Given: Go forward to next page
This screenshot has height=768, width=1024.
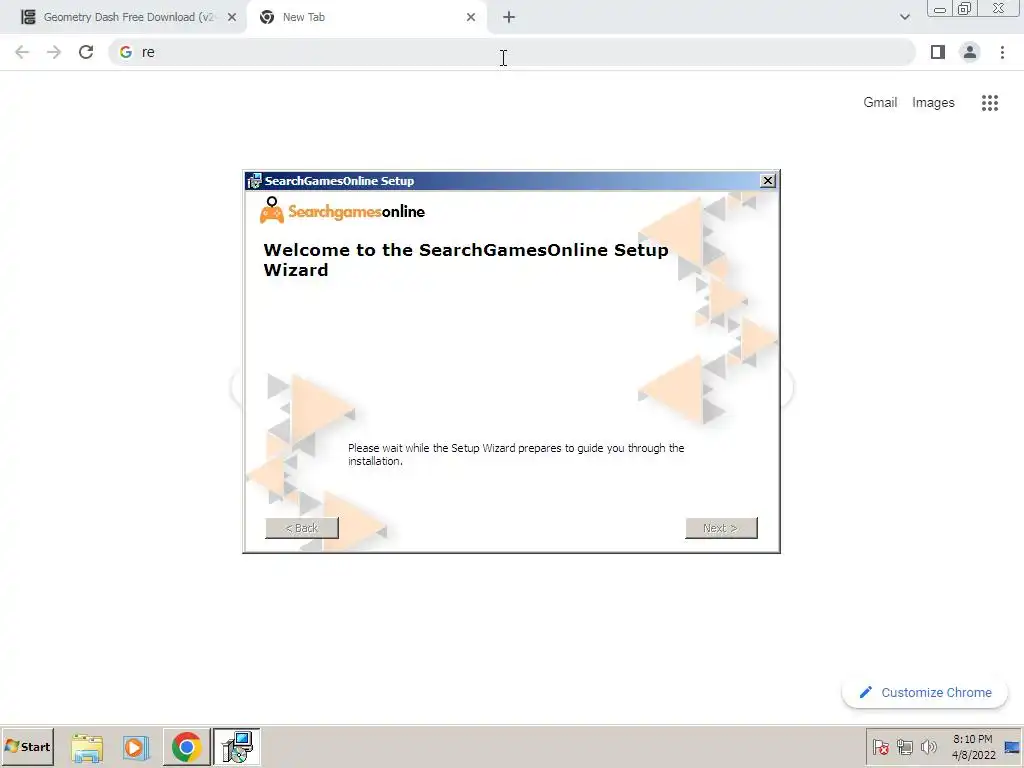Looking at the screenshot, I should coord(54,52).
